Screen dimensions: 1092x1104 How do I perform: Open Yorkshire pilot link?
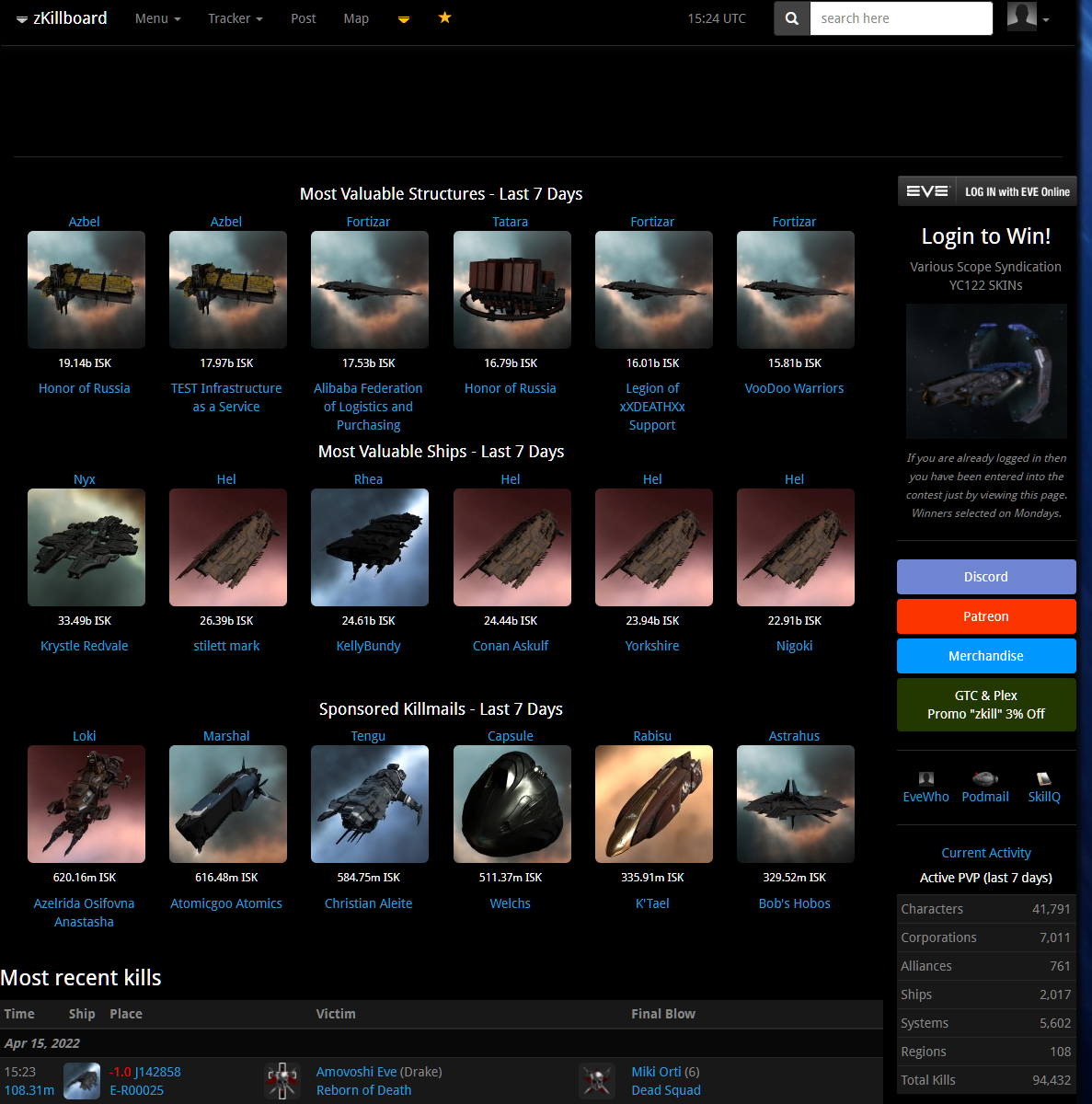pos(652,646)
